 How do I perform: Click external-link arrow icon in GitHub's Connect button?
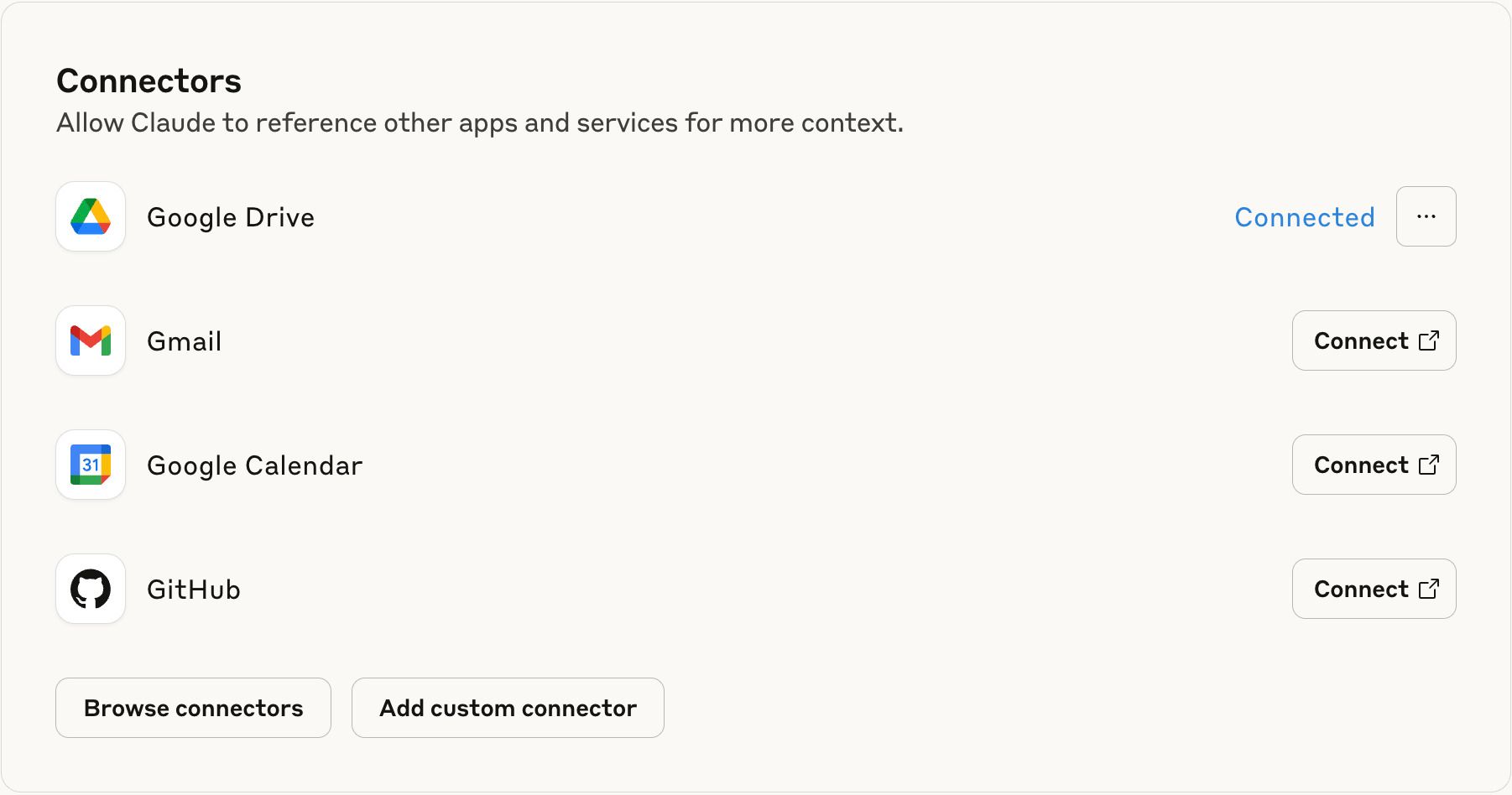pos(1428,589)
